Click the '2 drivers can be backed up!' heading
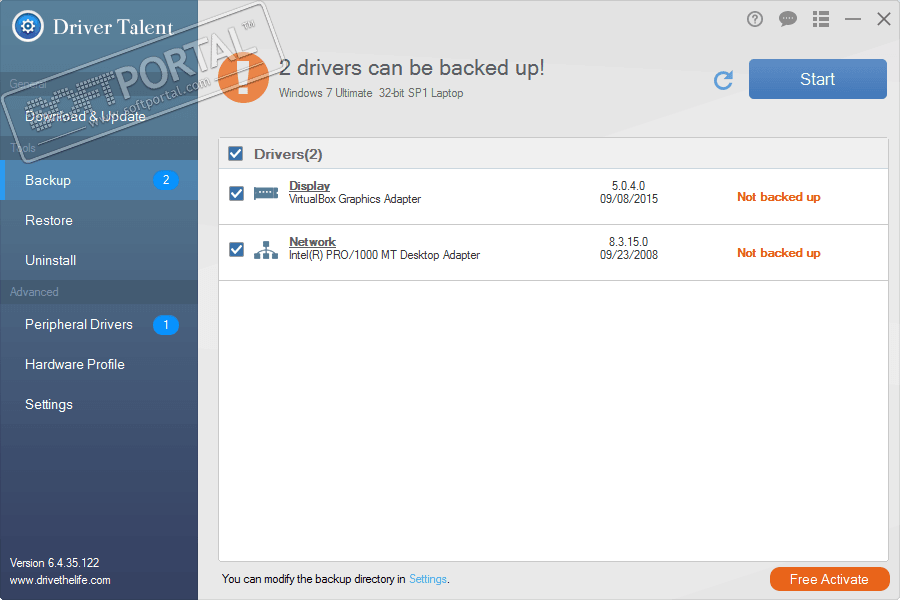Screen dimensions: 900x600 pyautogui.click(x=412, y=68)
